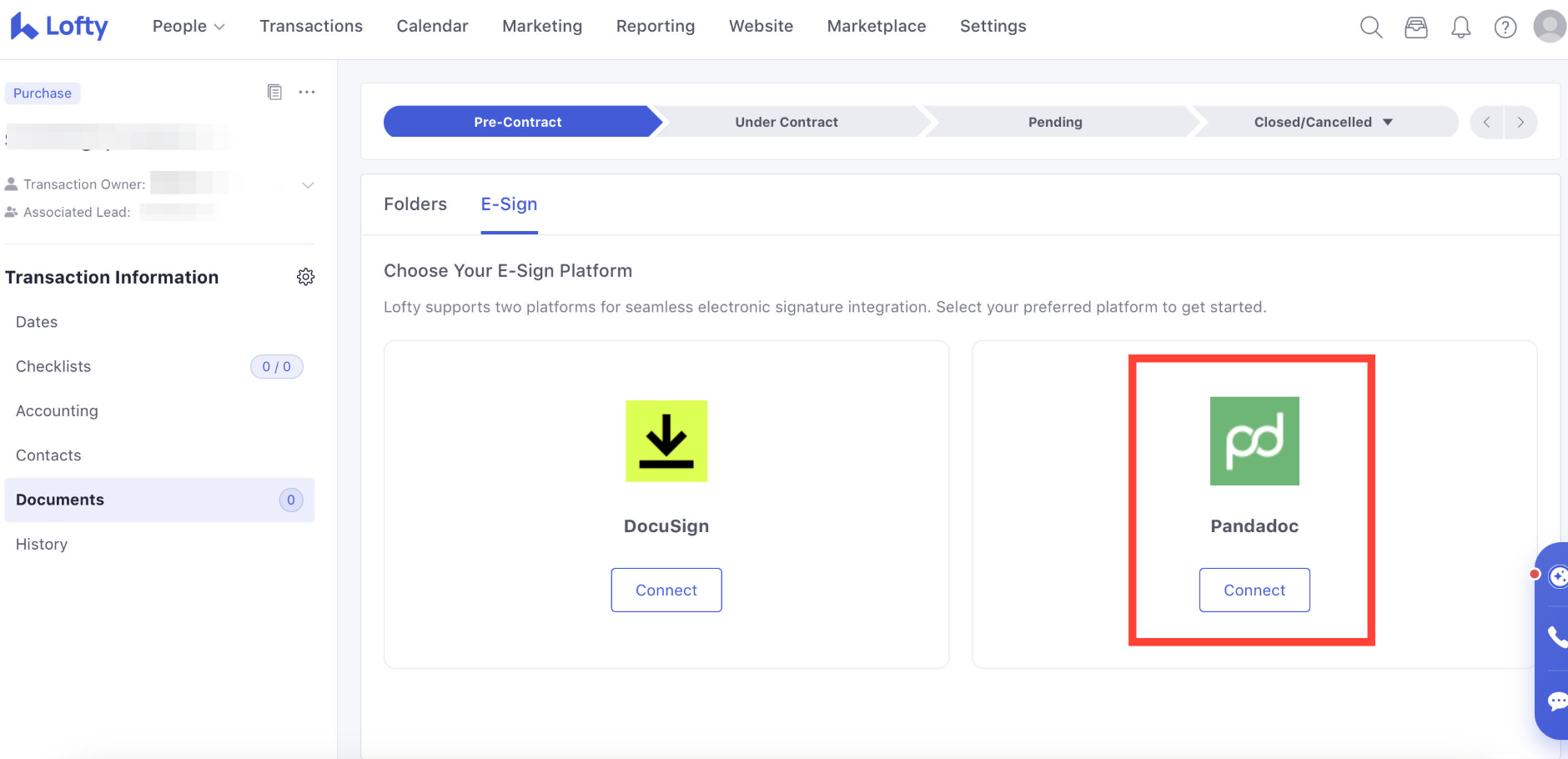Screen dimensions: 1568x759
Task: Open the search magnifier icon
Action: tap(1371, 28)
